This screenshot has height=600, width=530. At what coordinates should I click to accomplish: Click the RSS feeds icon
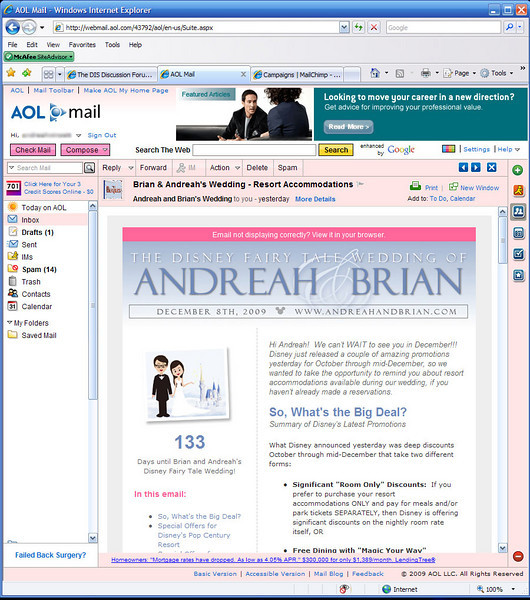pos(400,73)
